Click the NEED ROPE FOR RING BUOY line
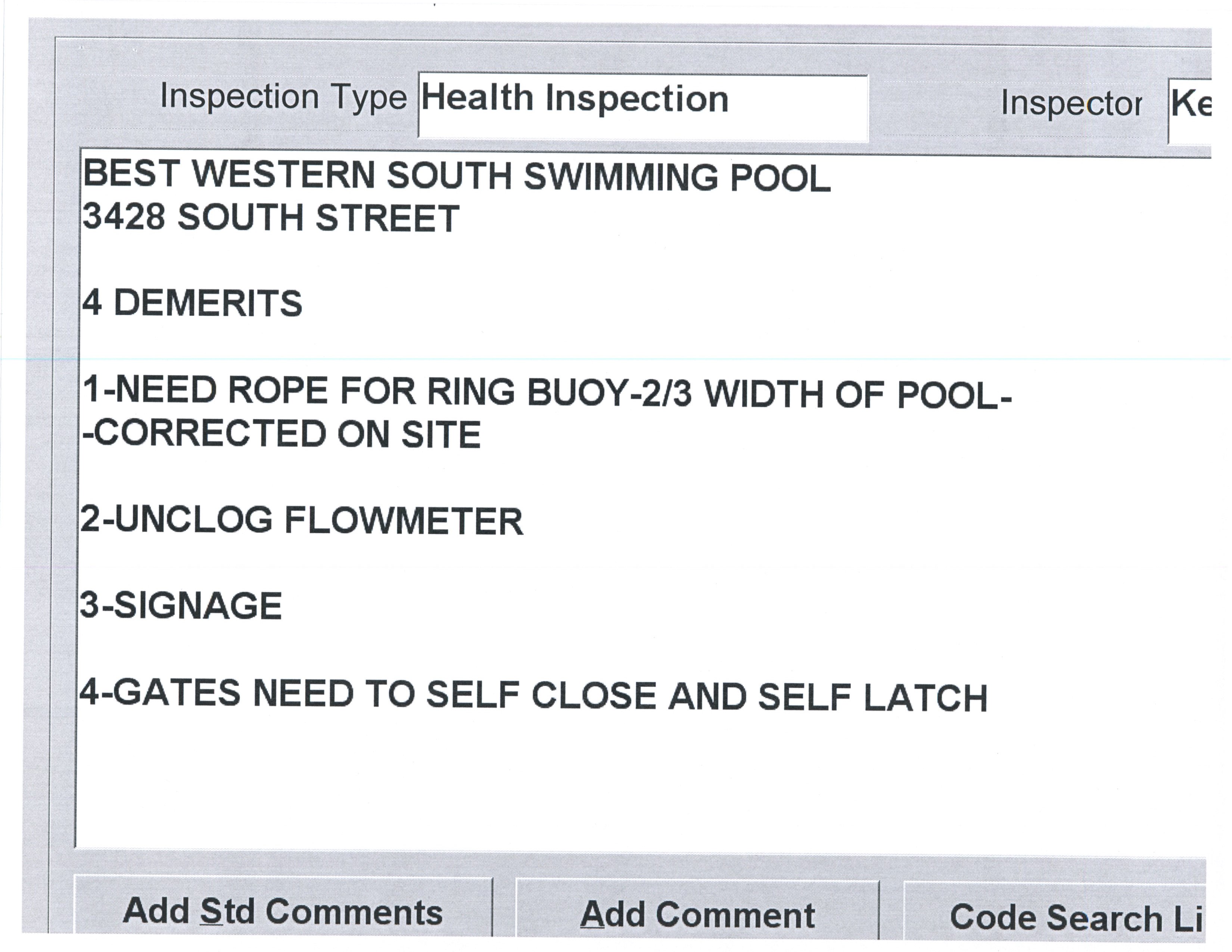1232x952 pixels. pyautogui.click(x=547, y=392)
